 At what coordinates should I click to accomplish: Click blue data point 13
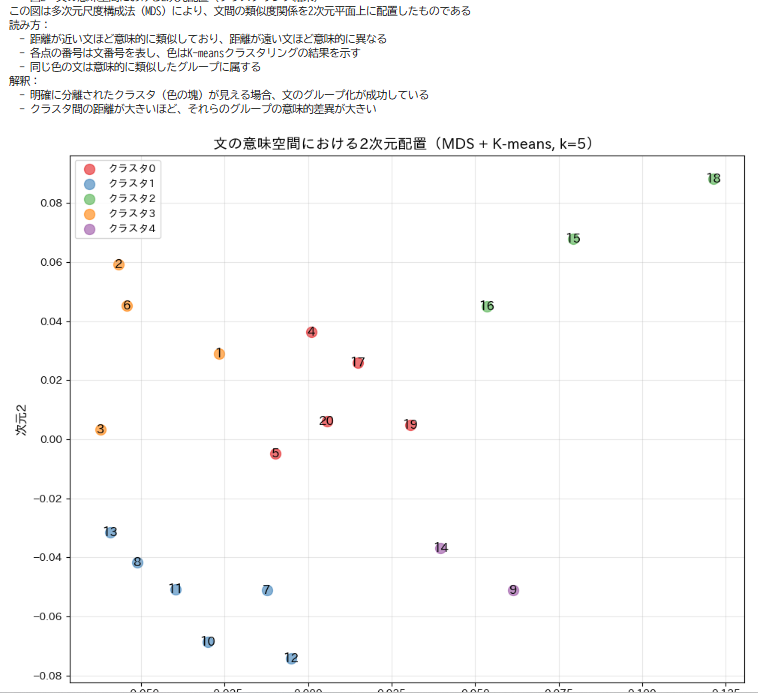pos(111,532)
